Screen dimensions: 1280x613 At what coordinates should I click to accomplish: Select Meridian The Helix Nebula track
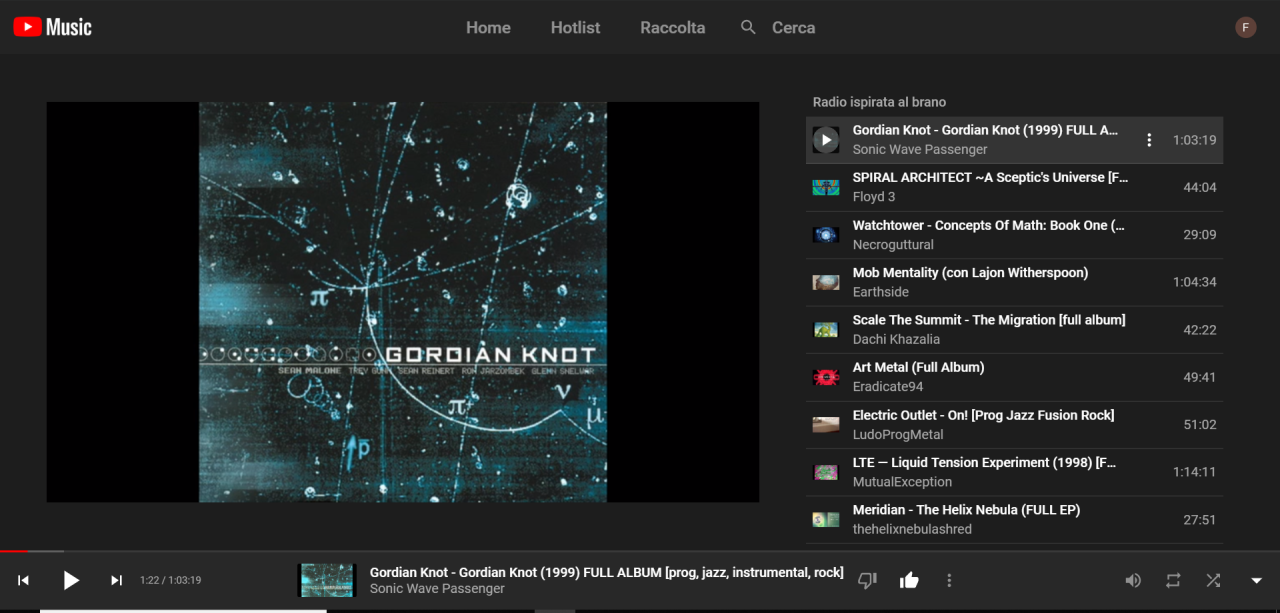1014,520
